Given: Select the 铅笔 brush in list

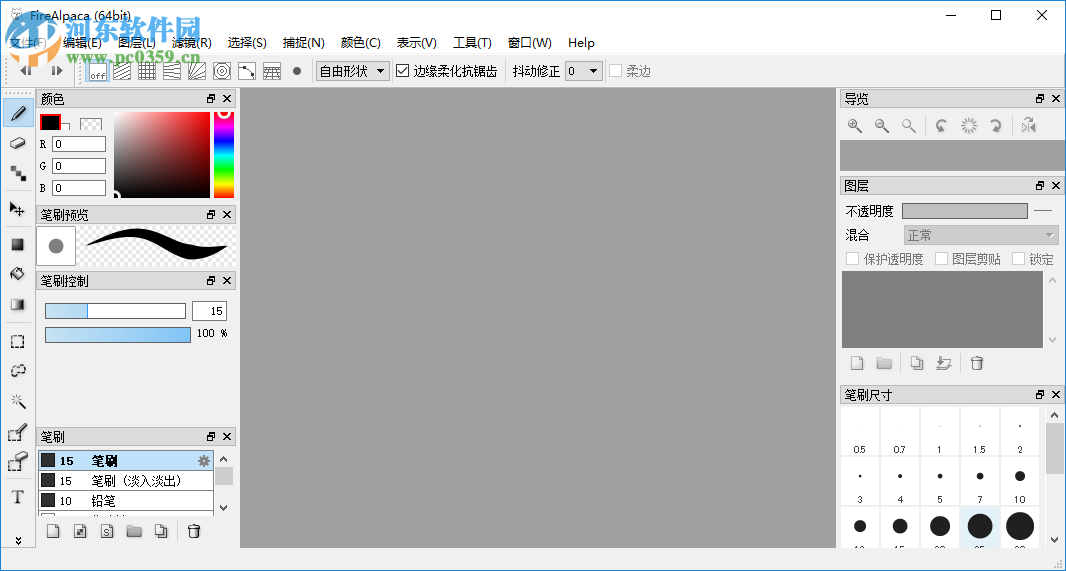Looking at the screenshot, I should [126, 501].
